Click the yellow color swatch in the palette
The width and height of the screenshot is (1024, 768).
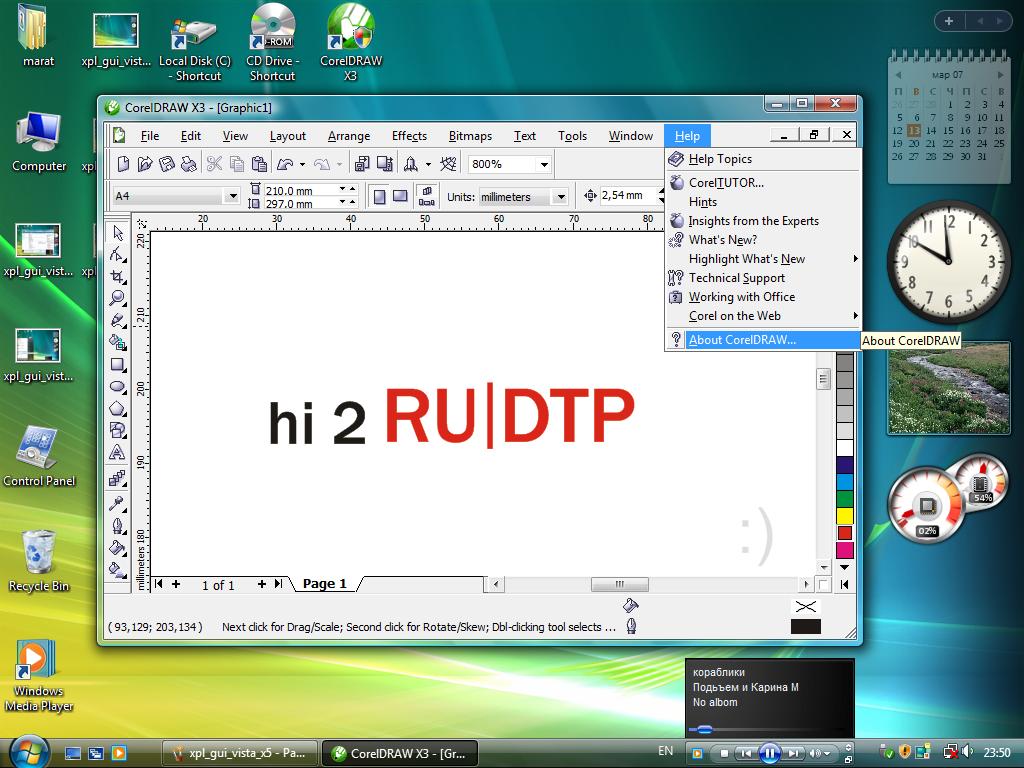click(x=844, y=516)
